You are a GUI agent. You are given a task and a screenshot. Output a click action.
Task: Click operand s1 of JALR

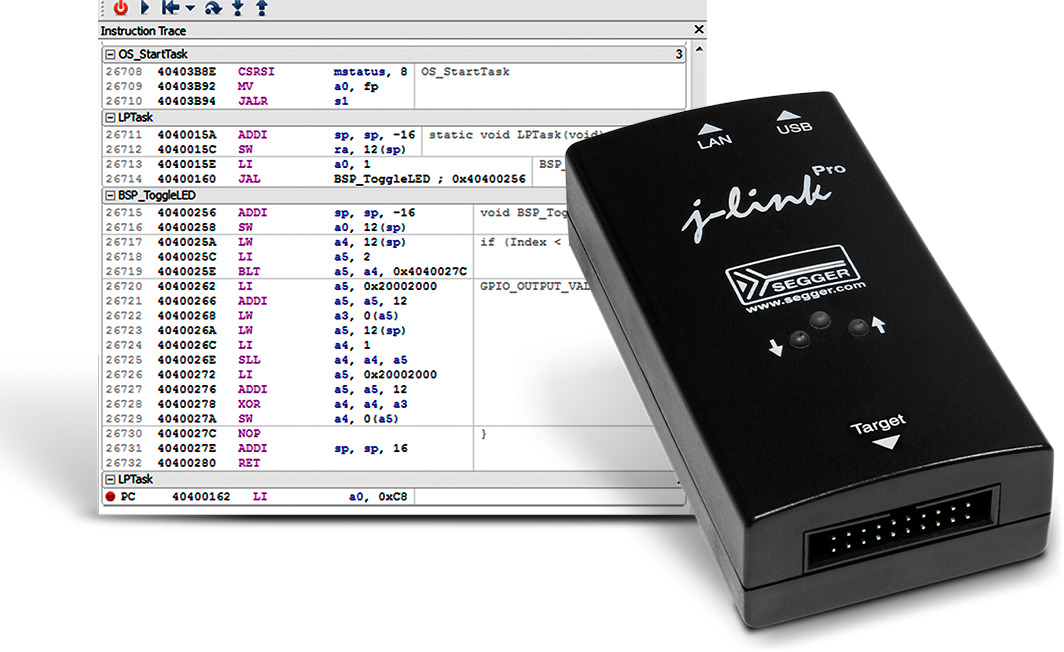341,101
